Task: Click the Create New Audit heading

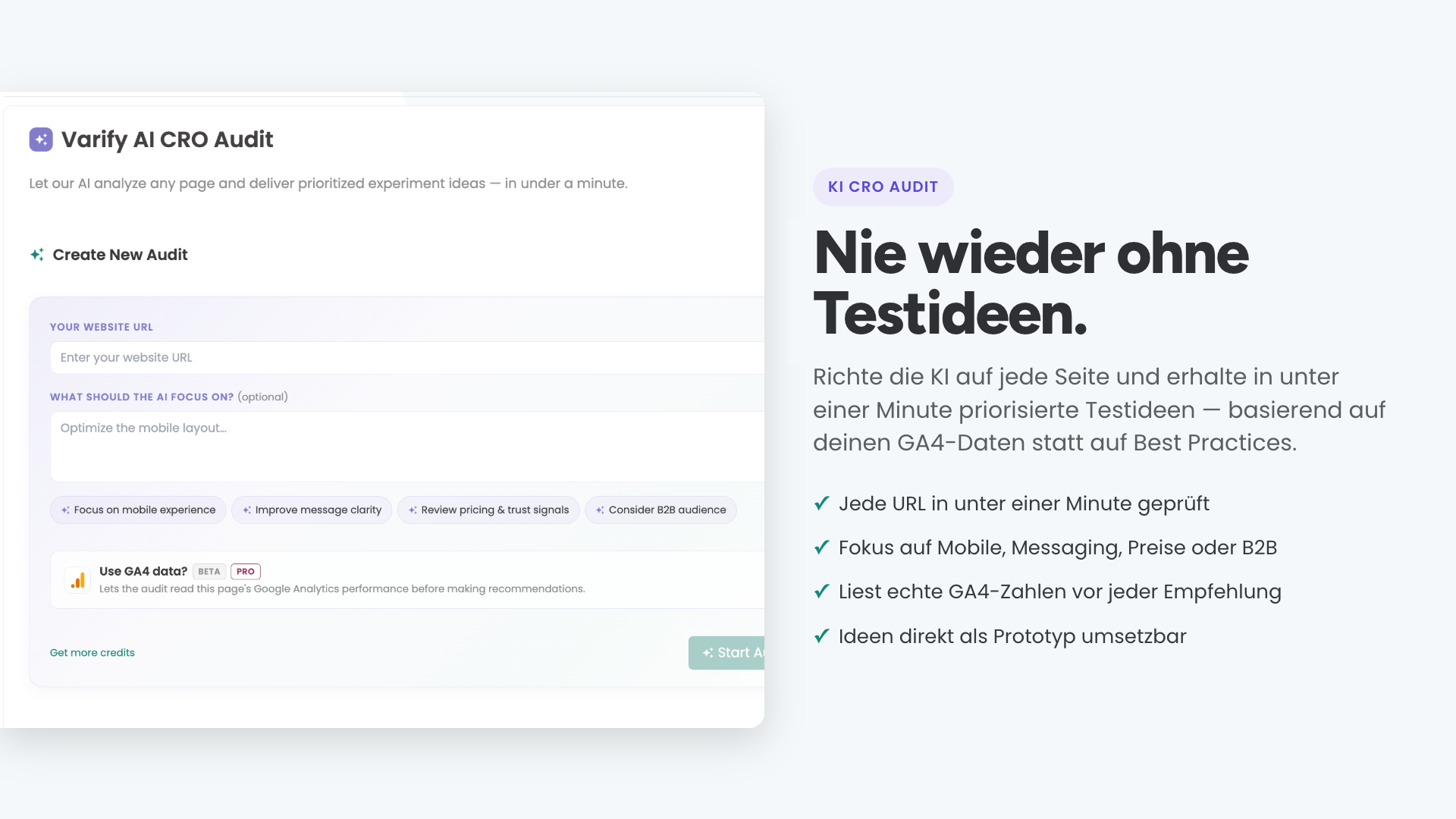Action: tap(120, 255)
